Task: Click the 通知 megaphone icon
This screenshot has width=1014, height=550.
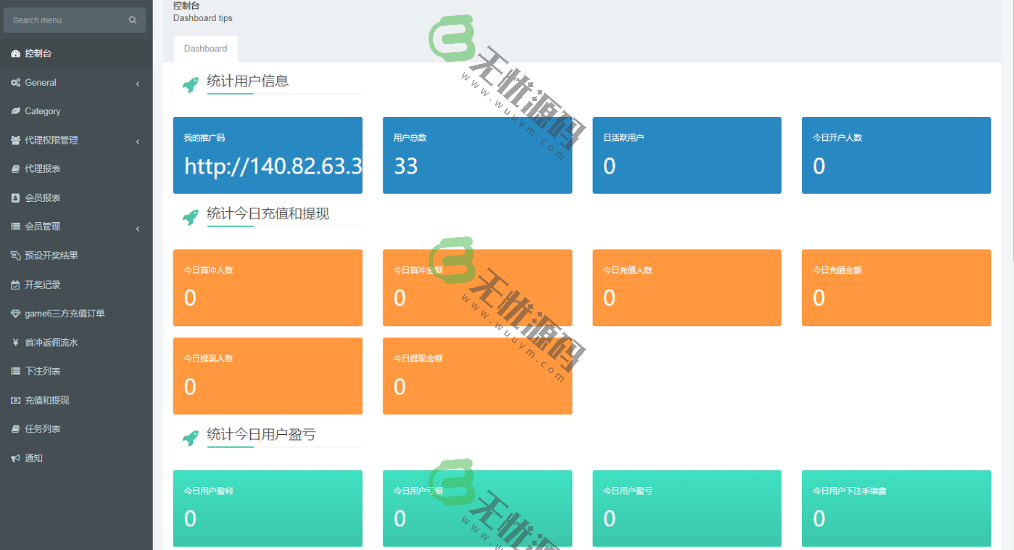Action: [15, 458]
